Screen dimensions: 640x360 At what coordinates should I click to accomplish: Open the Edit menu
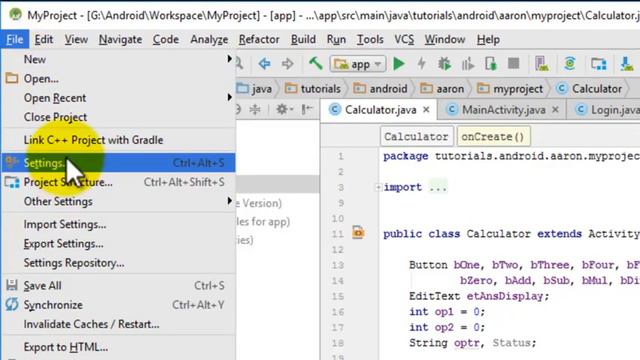click(x=44, y=40)
